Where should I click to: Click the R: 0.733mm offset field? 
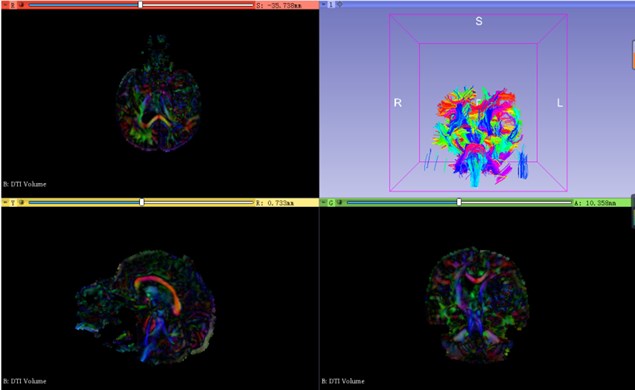coord(274,203)
